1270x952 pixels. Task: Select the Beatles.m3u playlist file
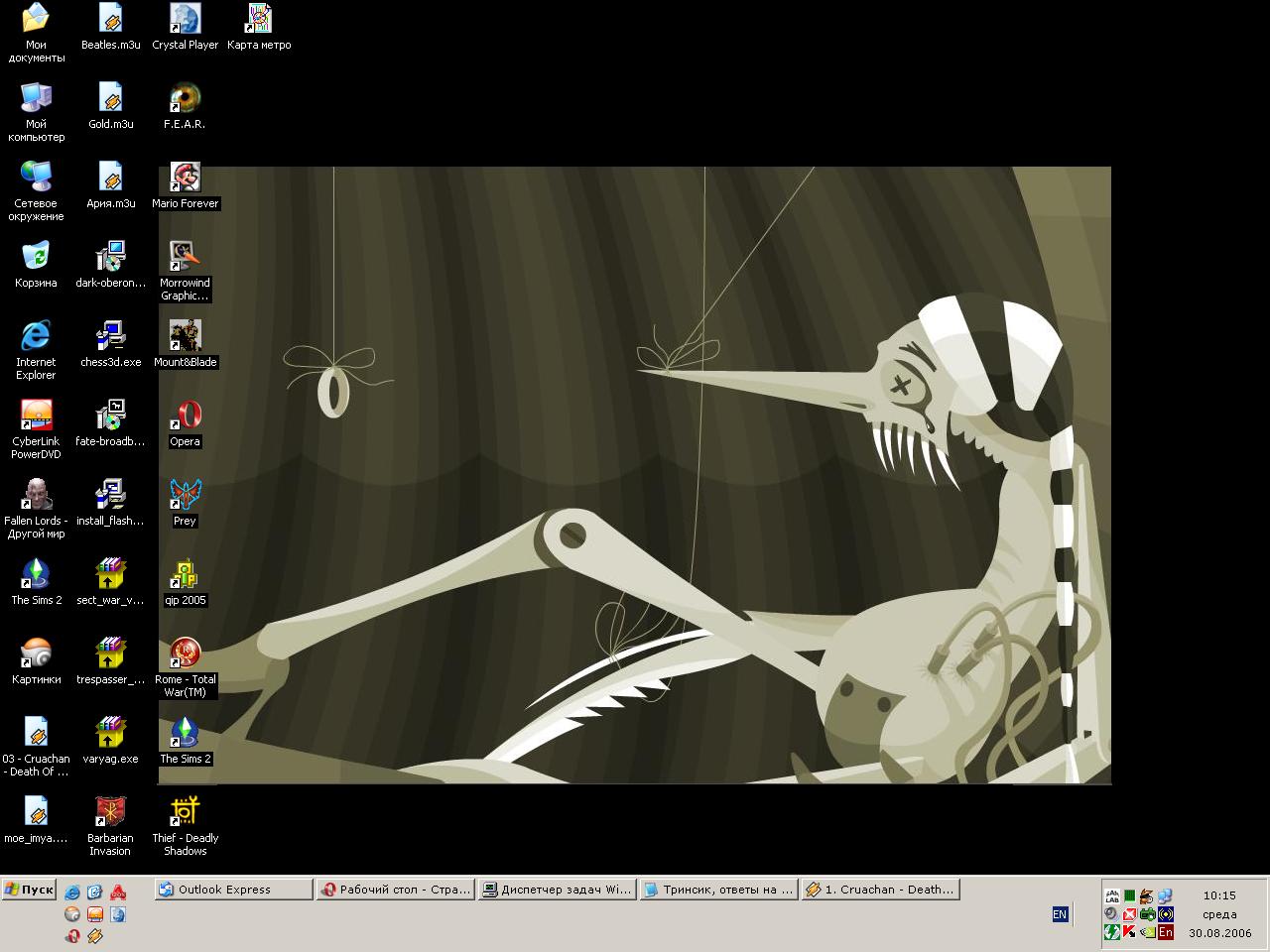pyautogui.click(x=110, y=19)
